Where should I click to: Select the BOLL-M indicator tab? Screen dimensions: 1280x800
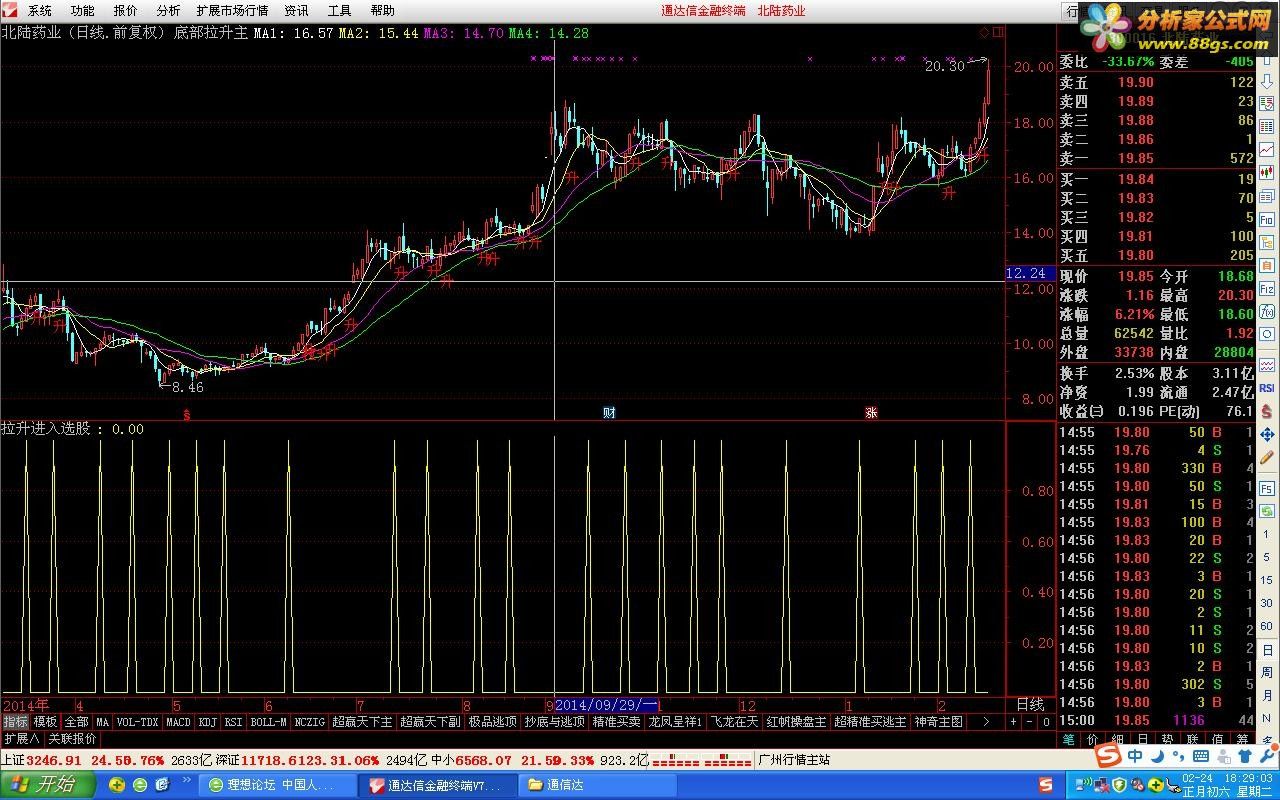268,721
